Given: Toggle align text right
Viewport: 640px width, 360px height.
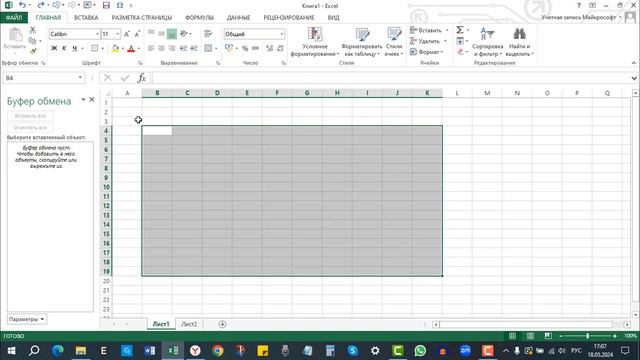Looking at the screenshot, I should (172, 48).
